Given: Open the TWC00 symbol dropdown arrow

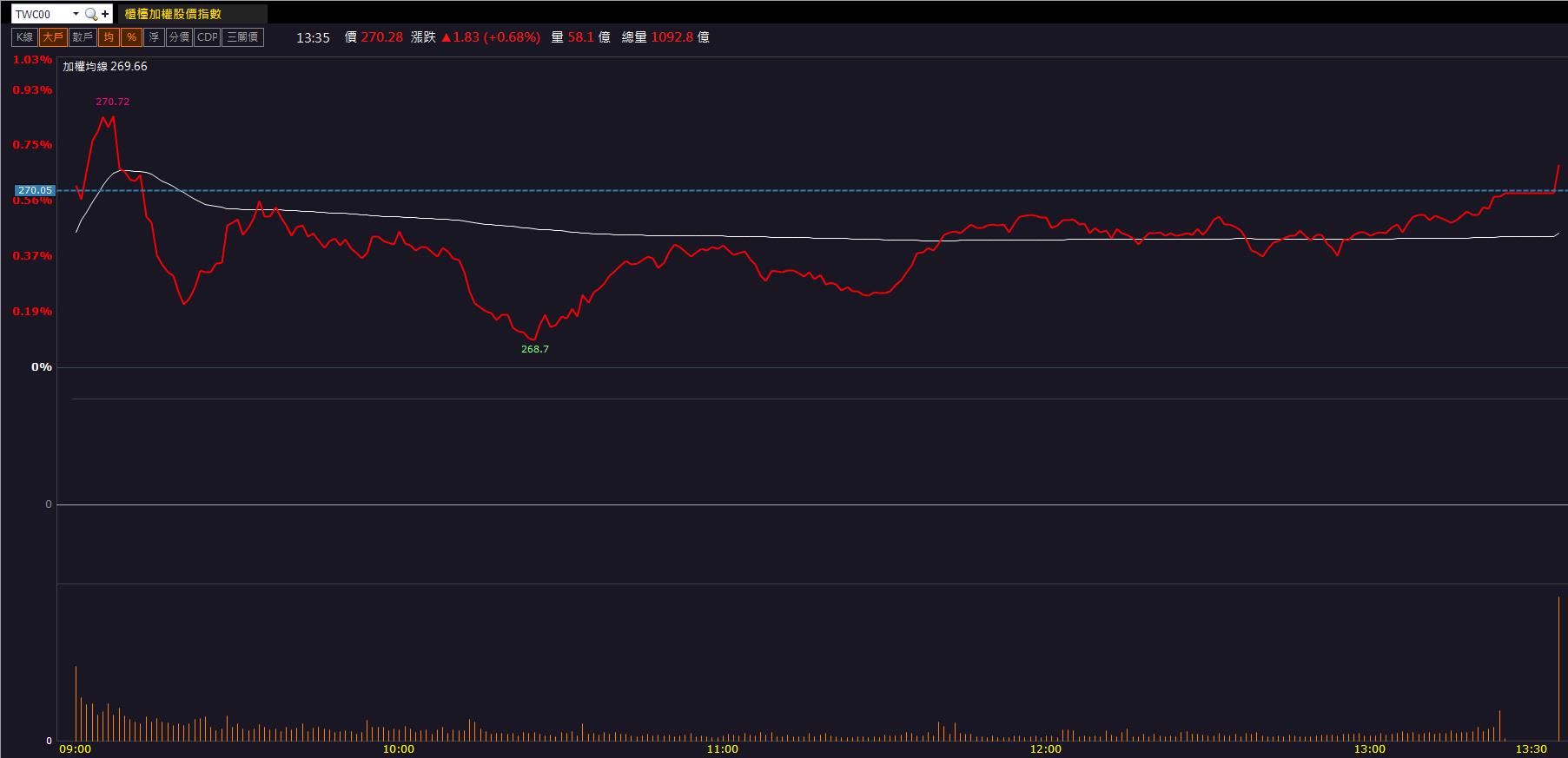Looking at the screenshot, I should [76, 14].
